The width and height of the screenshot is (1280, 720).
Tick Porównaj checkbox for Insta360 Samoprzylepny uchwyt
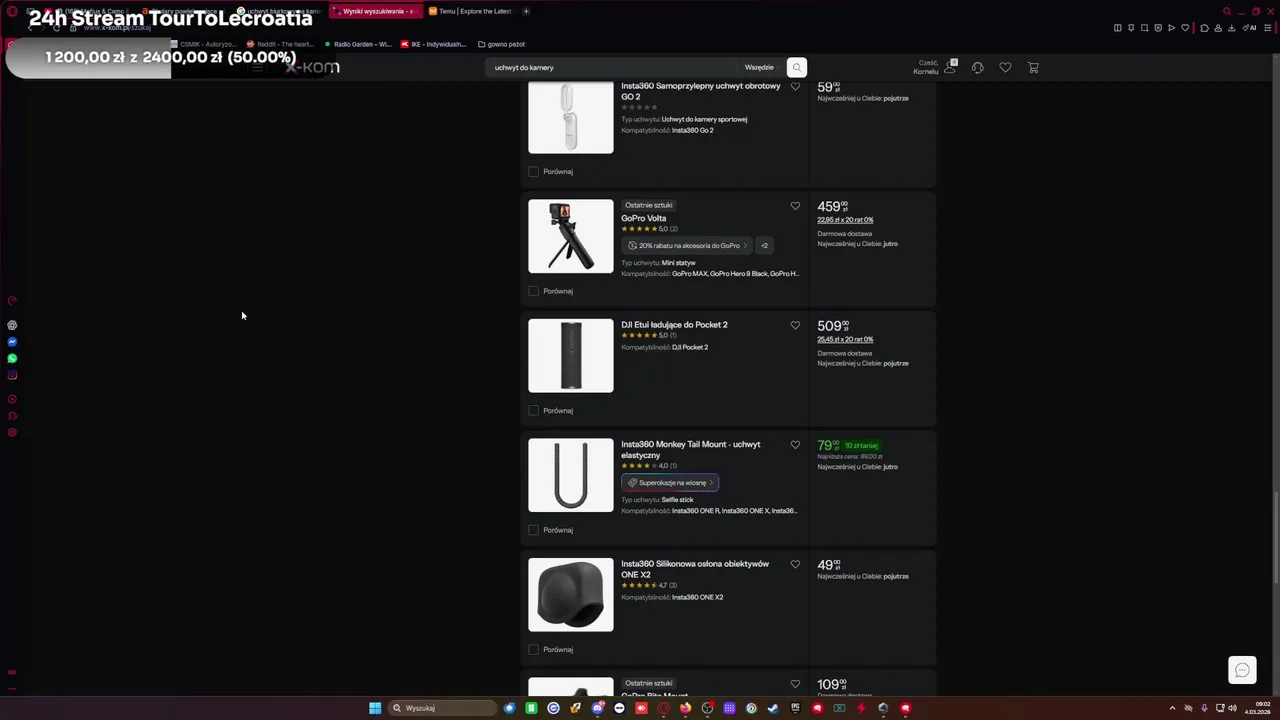[533, 172]
